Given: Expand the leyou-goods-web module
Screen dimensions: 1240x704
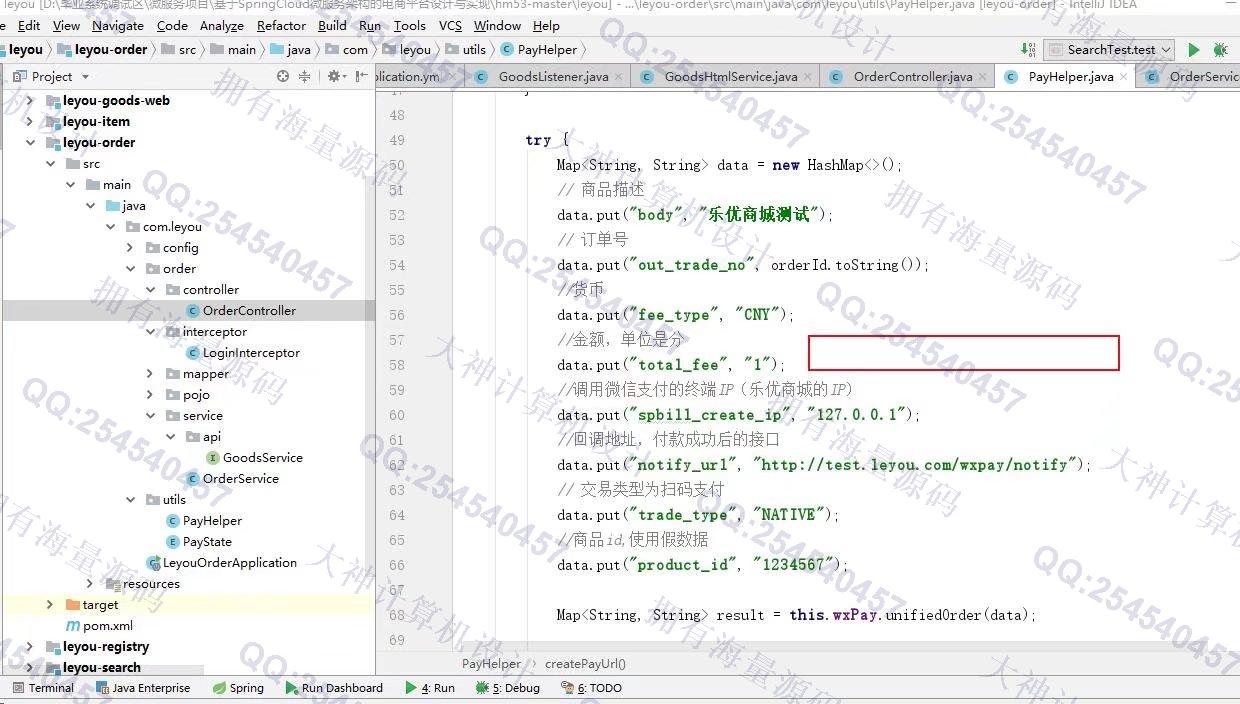Looking at the screenshot, I should 30,100.
